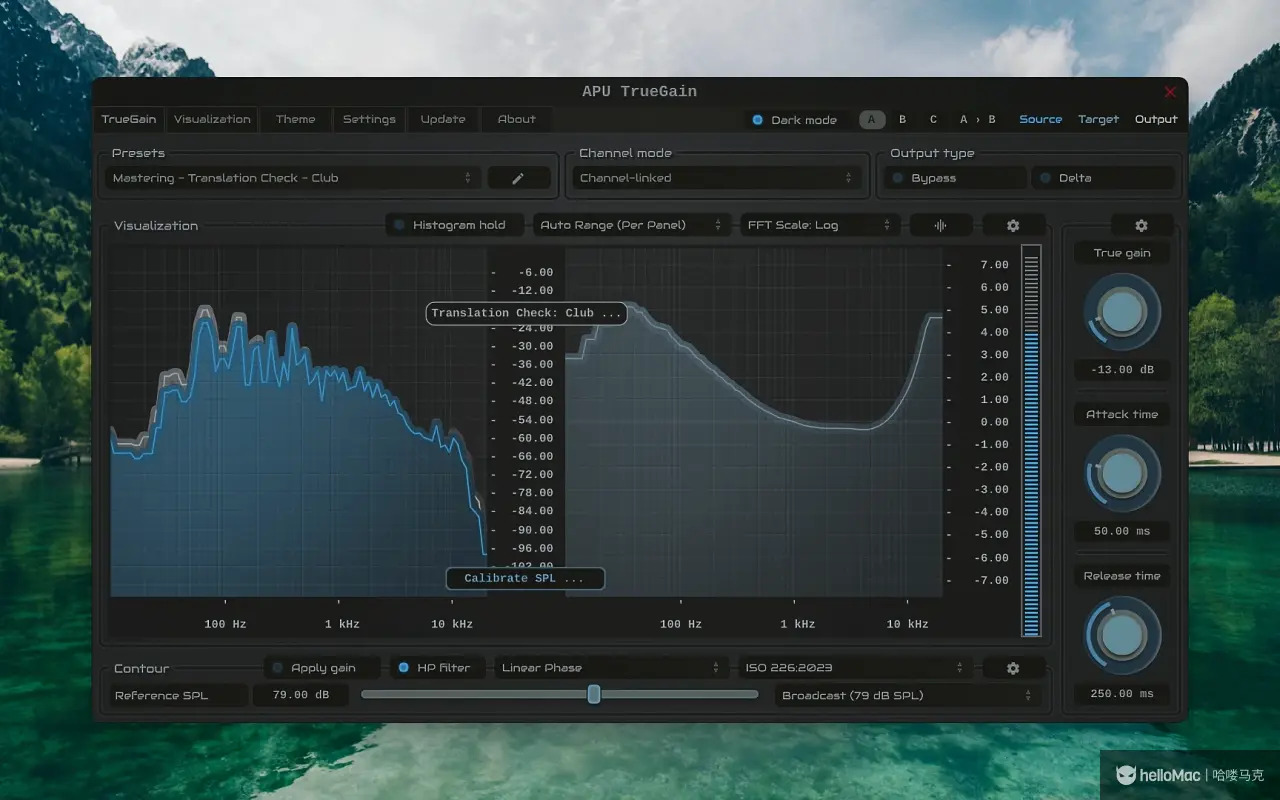Viewport: 1280px width, 800px height.
Task: Select Output monitoring
Action: pos(1156,120)
